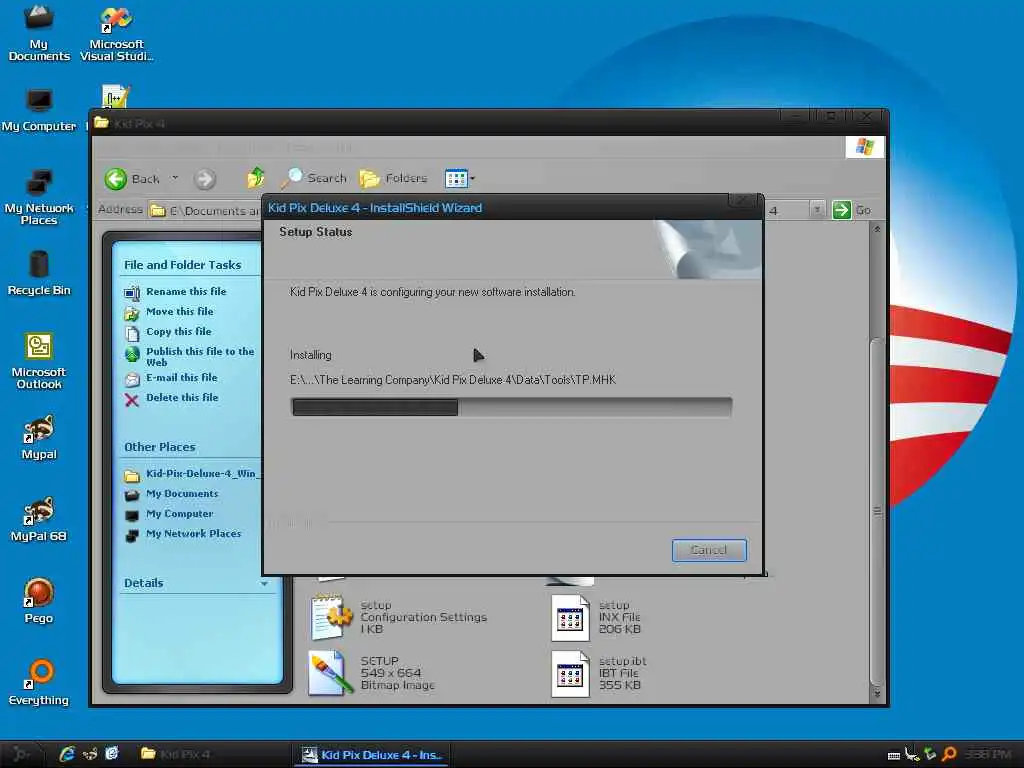Click Rename this file task

click(186, 291)
